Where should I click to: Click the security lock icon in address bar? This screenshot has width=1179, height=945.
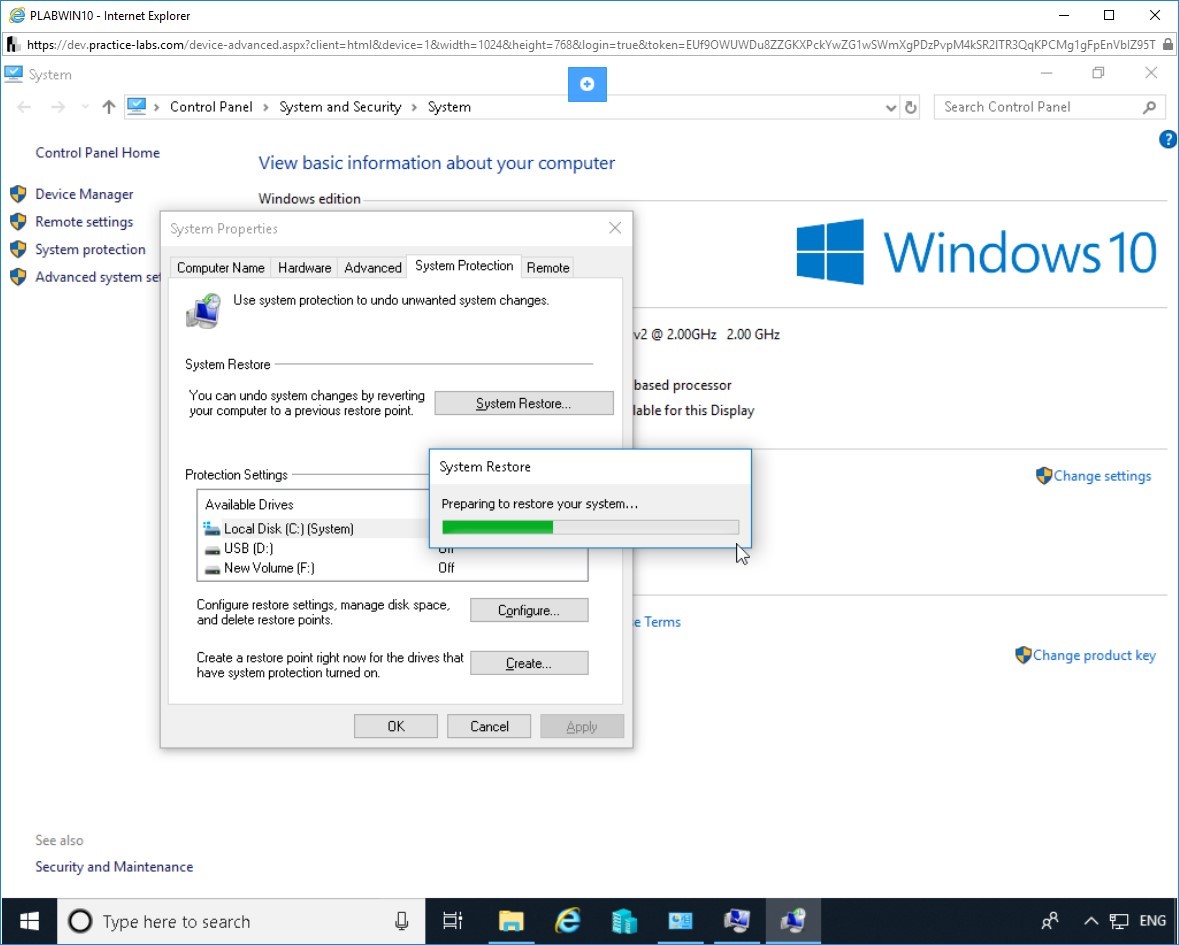pyautogui.click(x=1168, y=44)
